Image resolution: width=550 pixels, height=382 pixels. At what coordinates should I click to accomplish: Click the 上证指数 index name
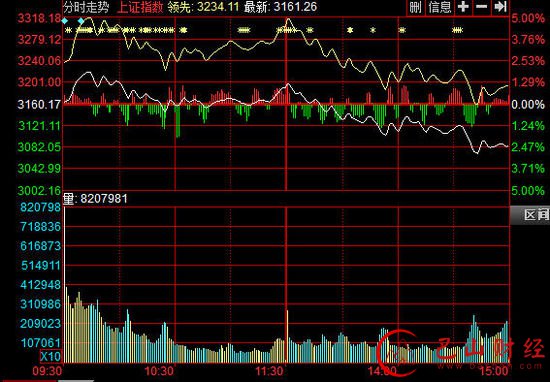click(x=140, y=7)
